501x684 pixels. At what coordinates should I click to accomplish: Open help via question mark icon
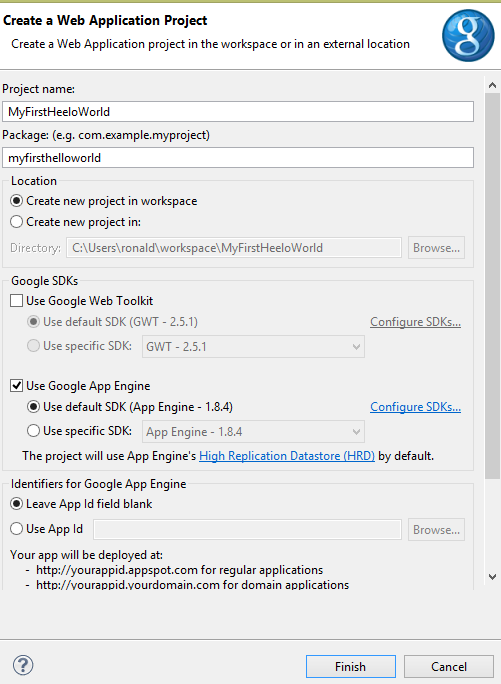click(23, 665)
